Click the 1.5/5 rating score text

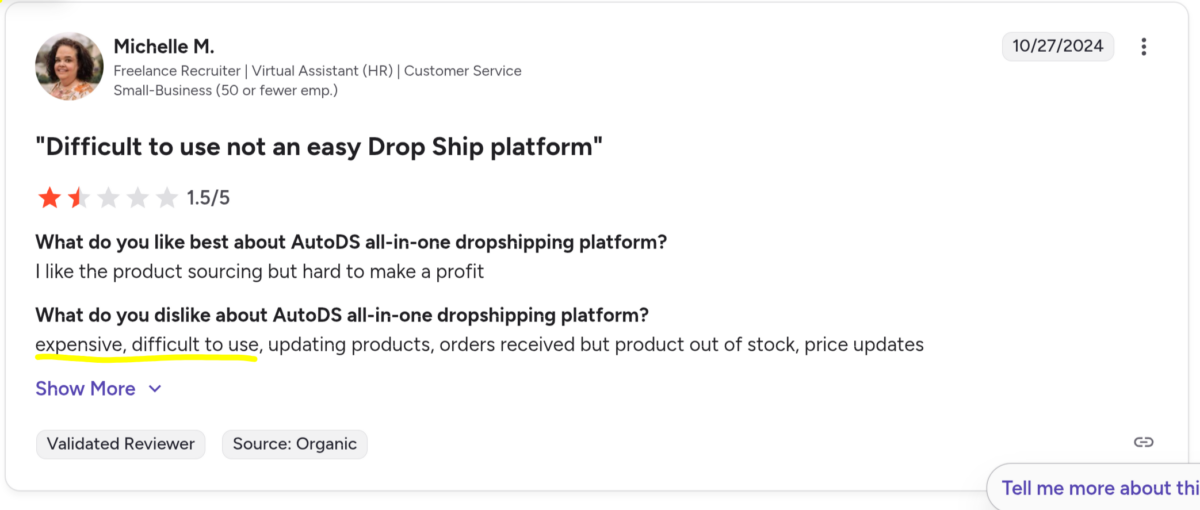coord(208,198)
